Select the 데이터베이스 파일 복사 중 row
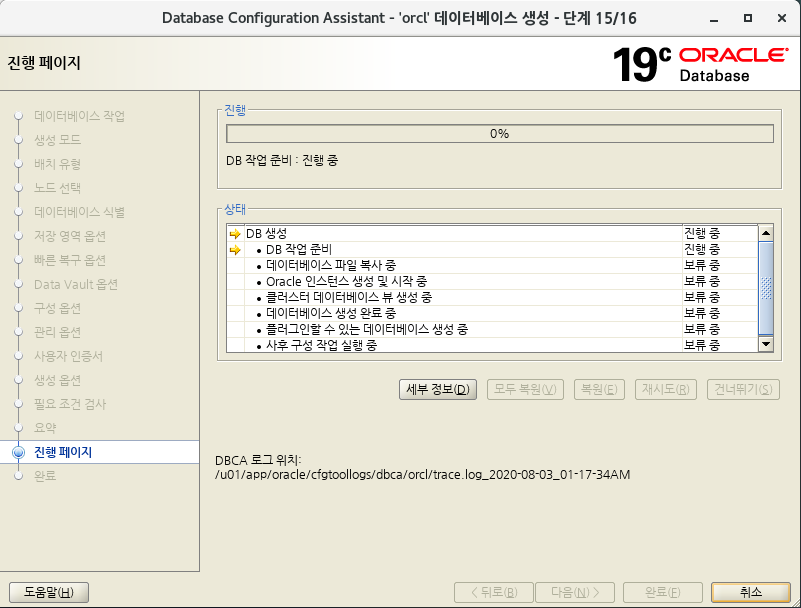Viewport: 801px width, 608px height. tap(492, 266)
